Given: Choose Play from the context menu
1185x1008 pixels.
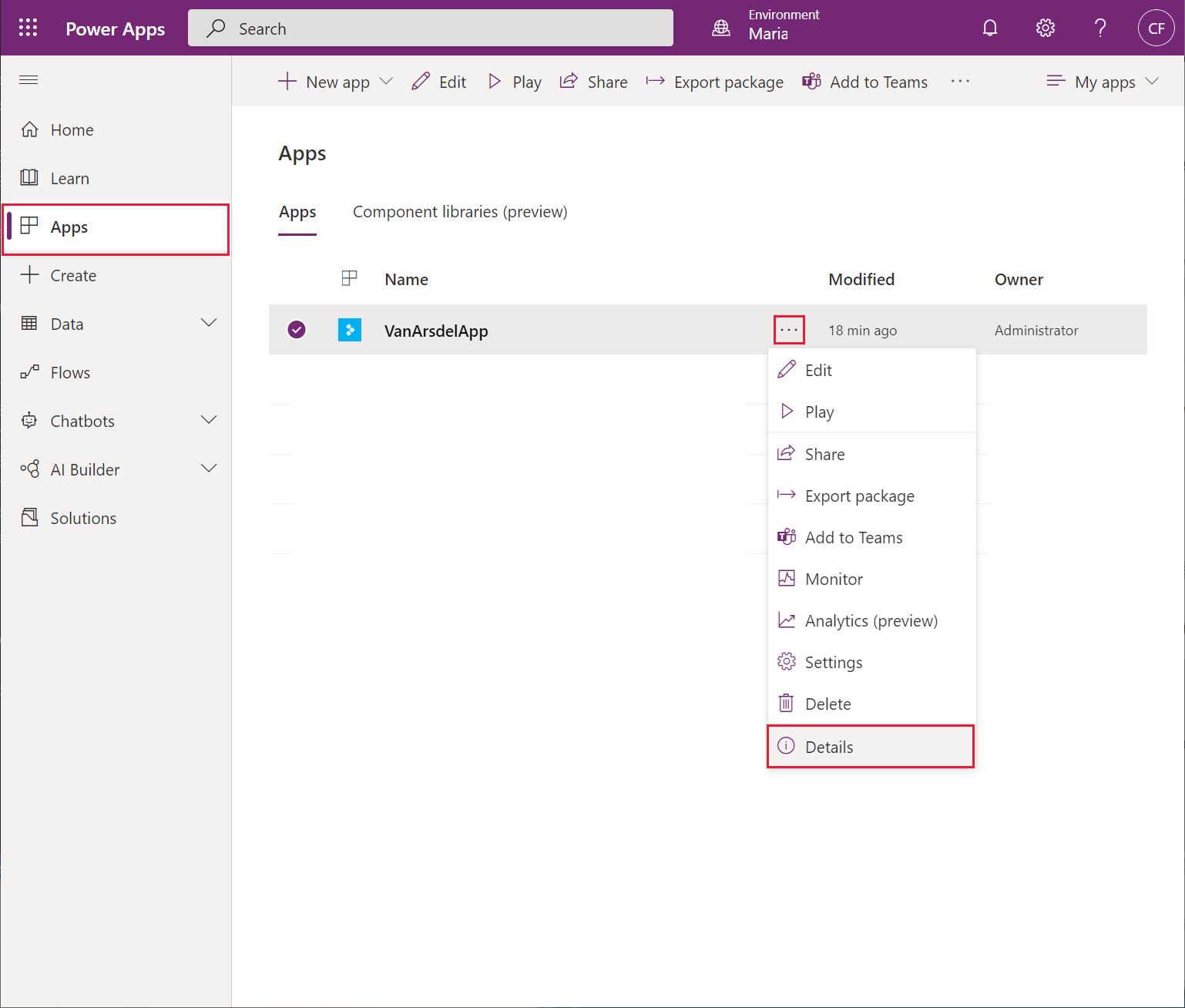Looking at the screenshot, I should click(871, 412).
